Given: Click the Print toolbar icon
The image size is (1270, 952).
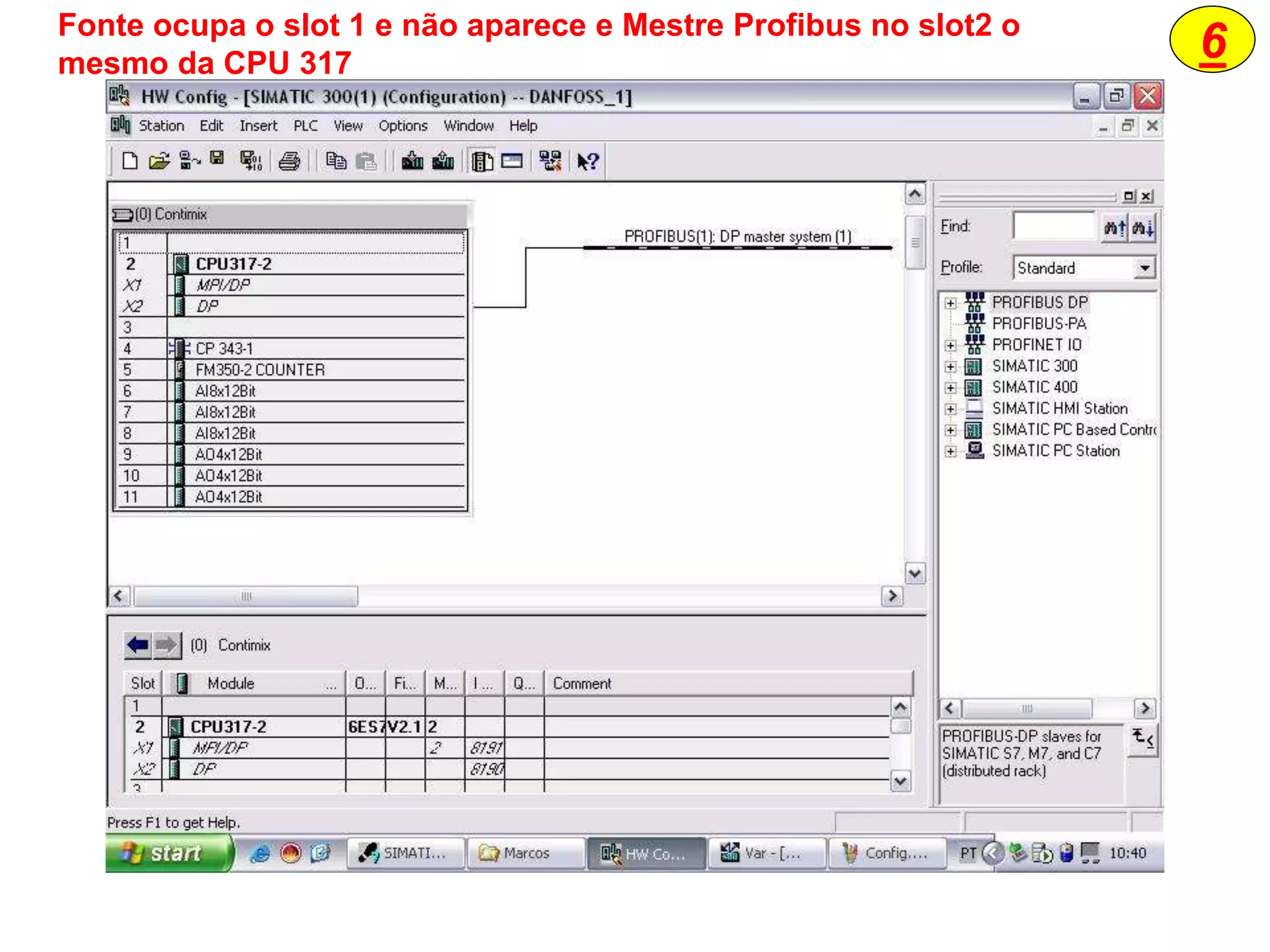Looking at the screenshot, I should (289, 162).
